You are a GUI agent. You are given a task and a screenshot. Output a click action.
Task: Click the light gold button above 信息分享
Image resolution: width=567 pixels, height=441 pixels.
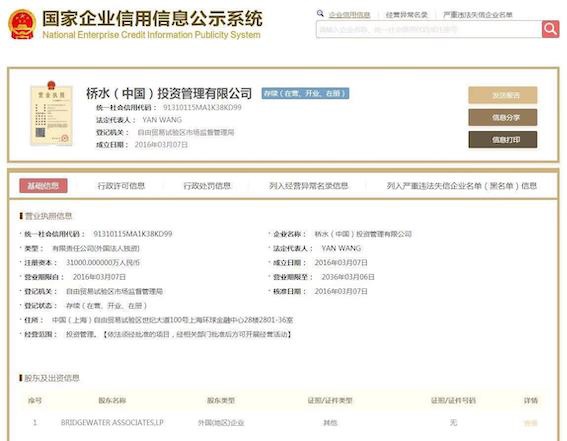coord(503,95)
